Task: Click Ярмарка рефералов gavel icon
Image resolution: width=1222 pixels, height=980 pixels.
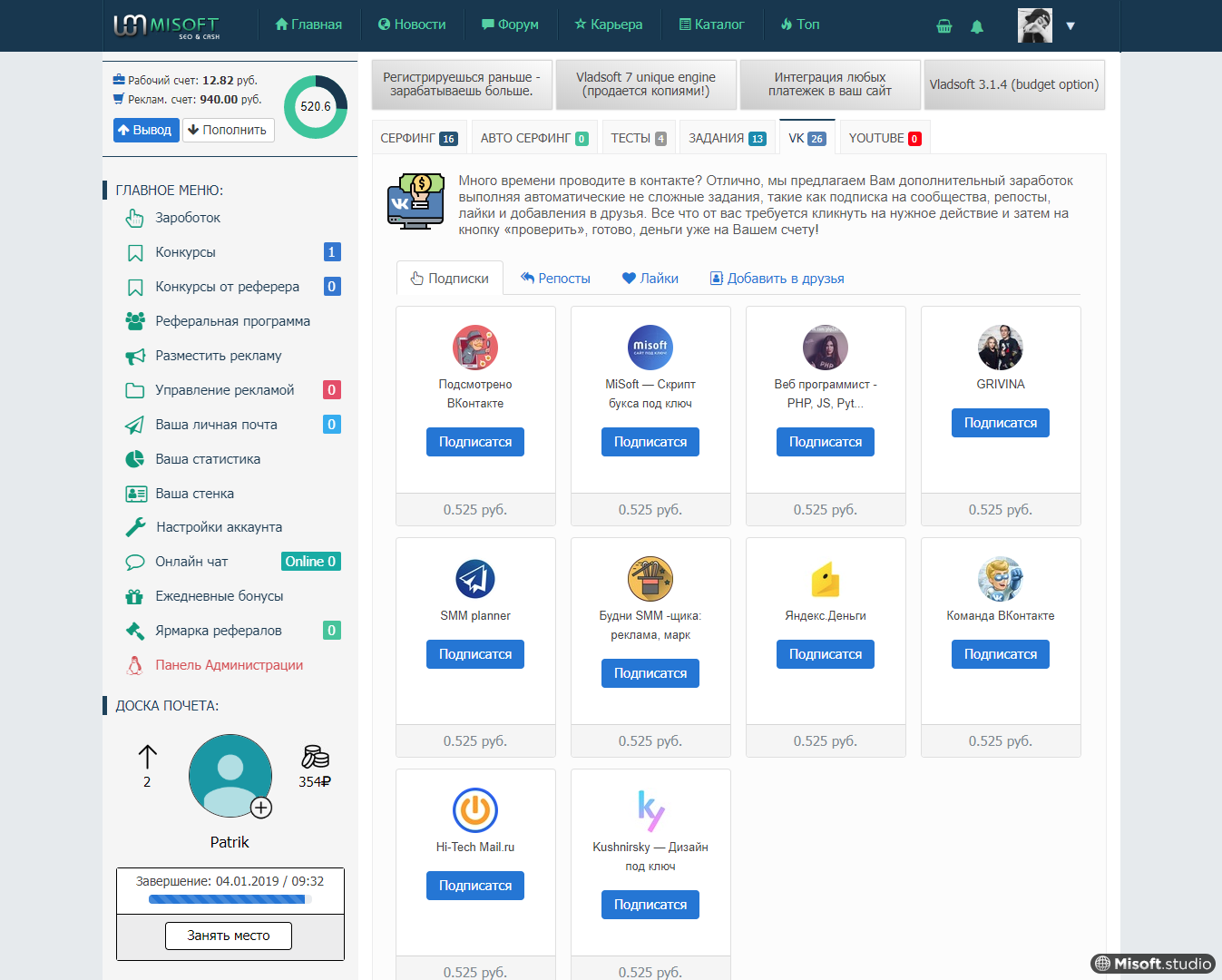Action: 135,631
